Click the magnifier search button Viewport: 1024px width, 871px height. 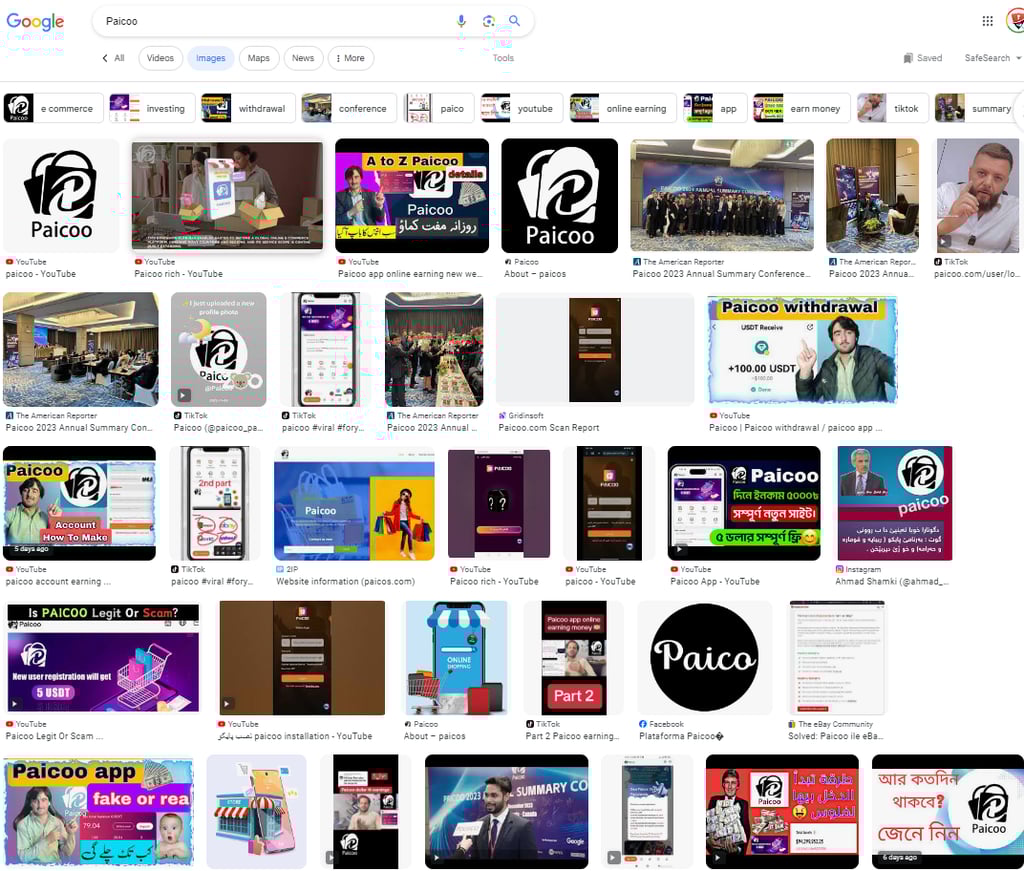click(515, 21)
